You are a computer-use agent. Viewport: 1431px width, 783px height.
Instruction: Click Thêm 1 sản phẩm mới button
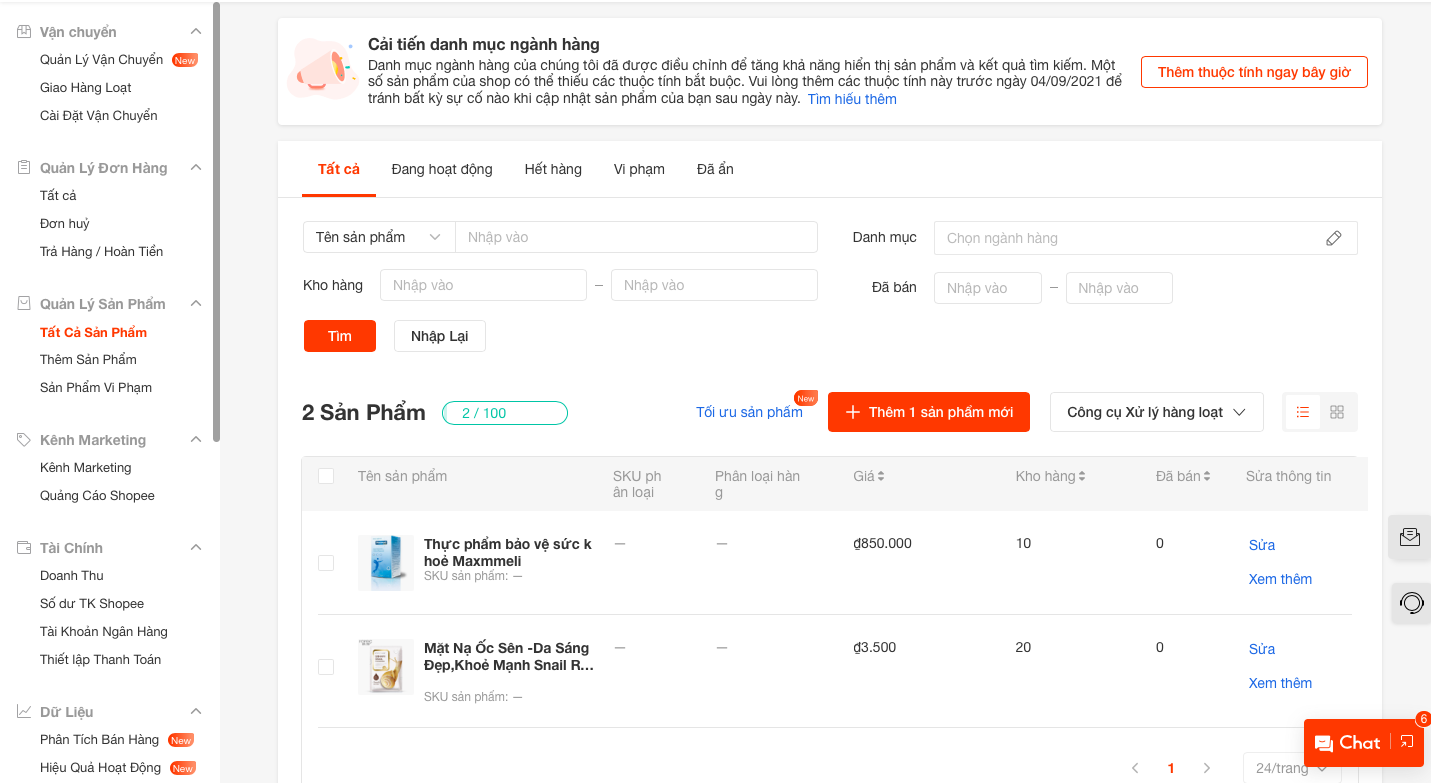(929, 412)
